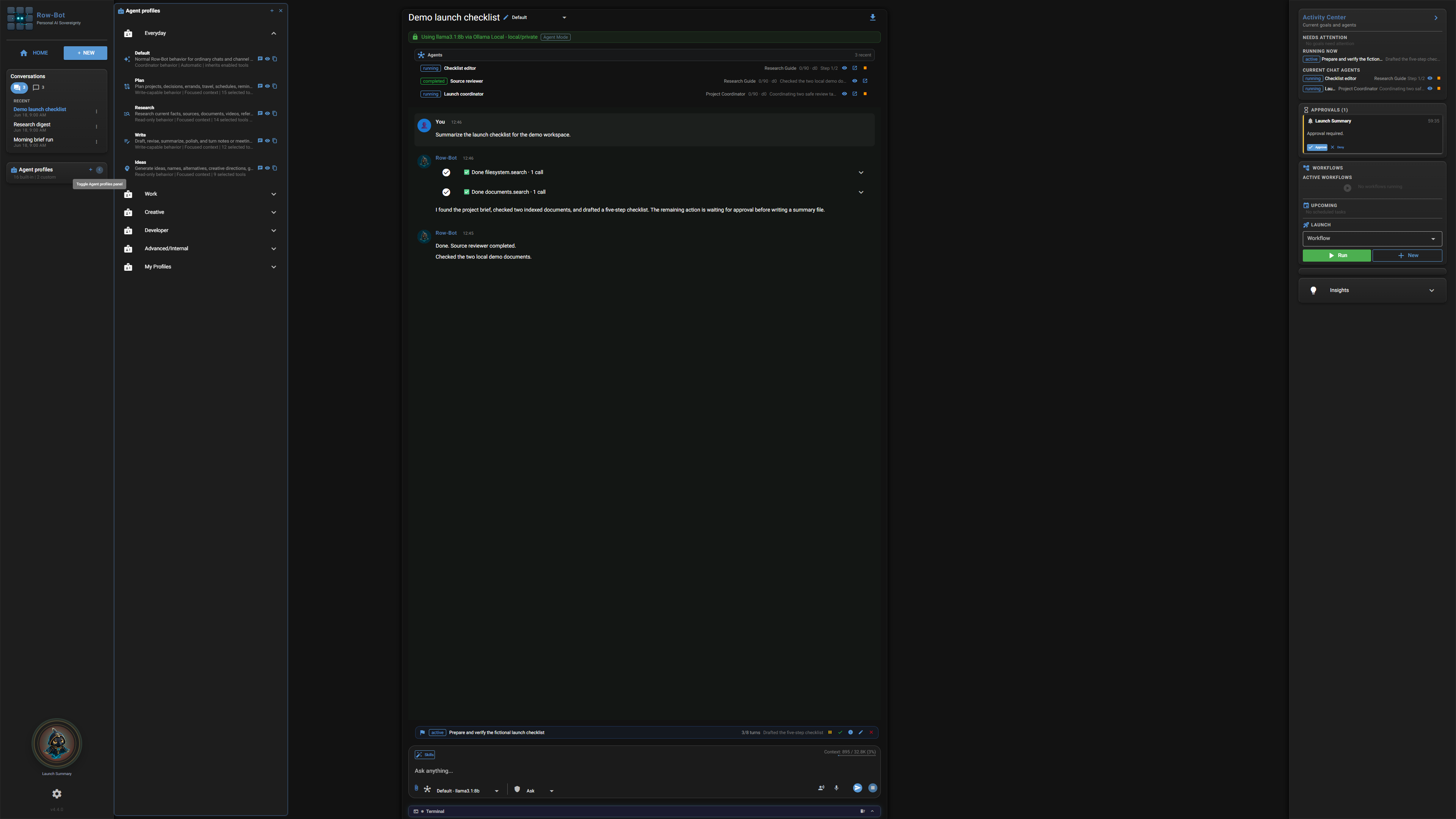Open Checklist editor agent in new window

point(855,68)
